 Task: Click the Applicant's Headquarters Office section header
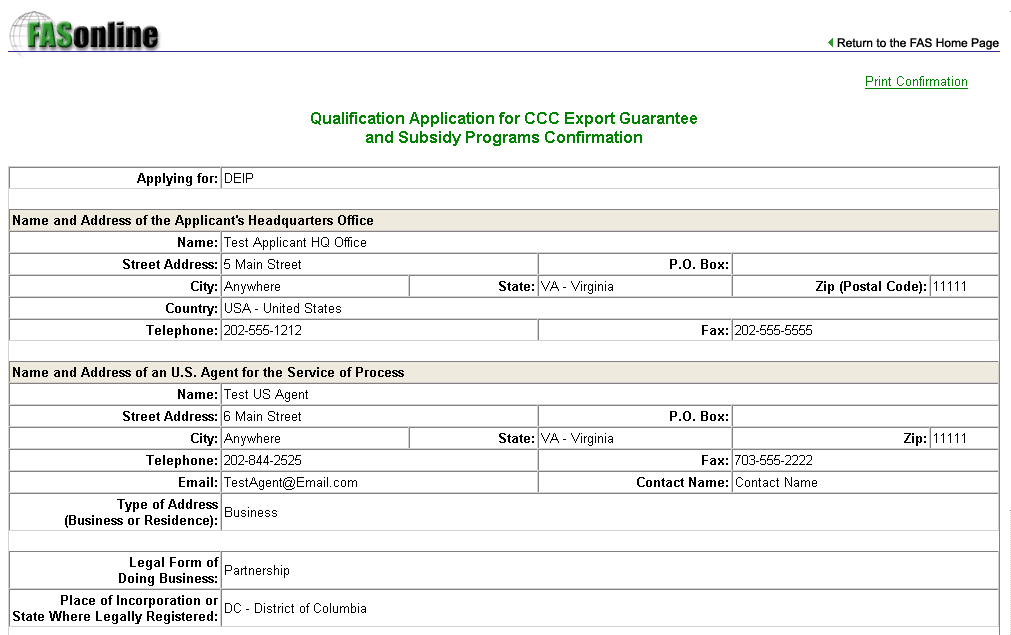pos(193,220)
